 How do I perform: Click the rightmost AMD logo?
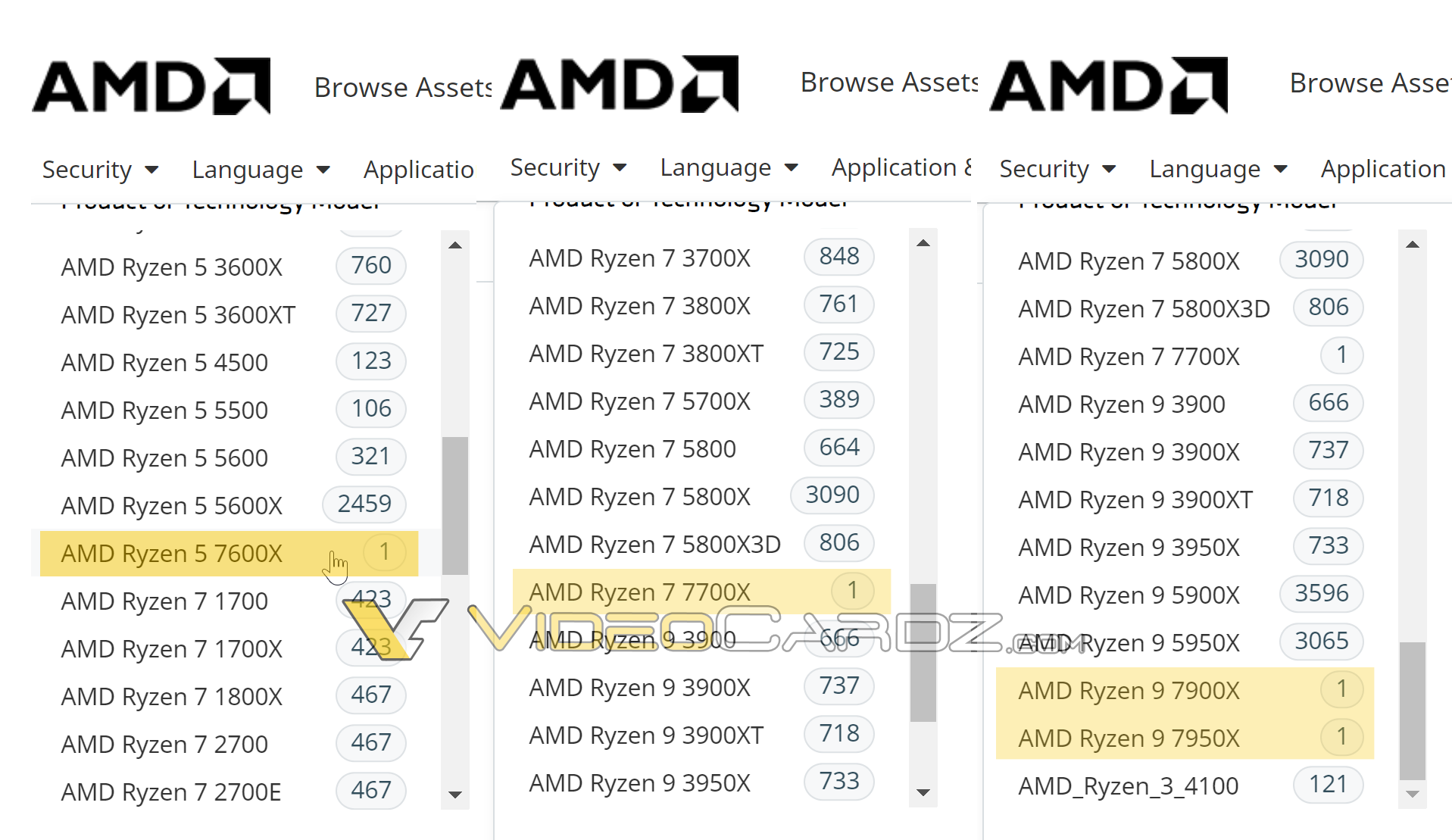point(1108,86)
